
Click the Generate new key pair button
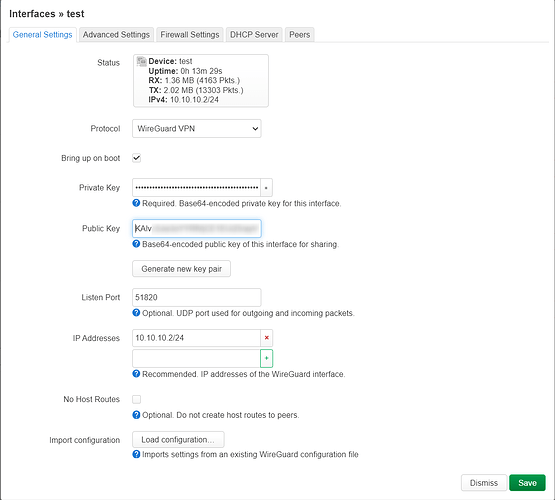click(x=182, y=269)
